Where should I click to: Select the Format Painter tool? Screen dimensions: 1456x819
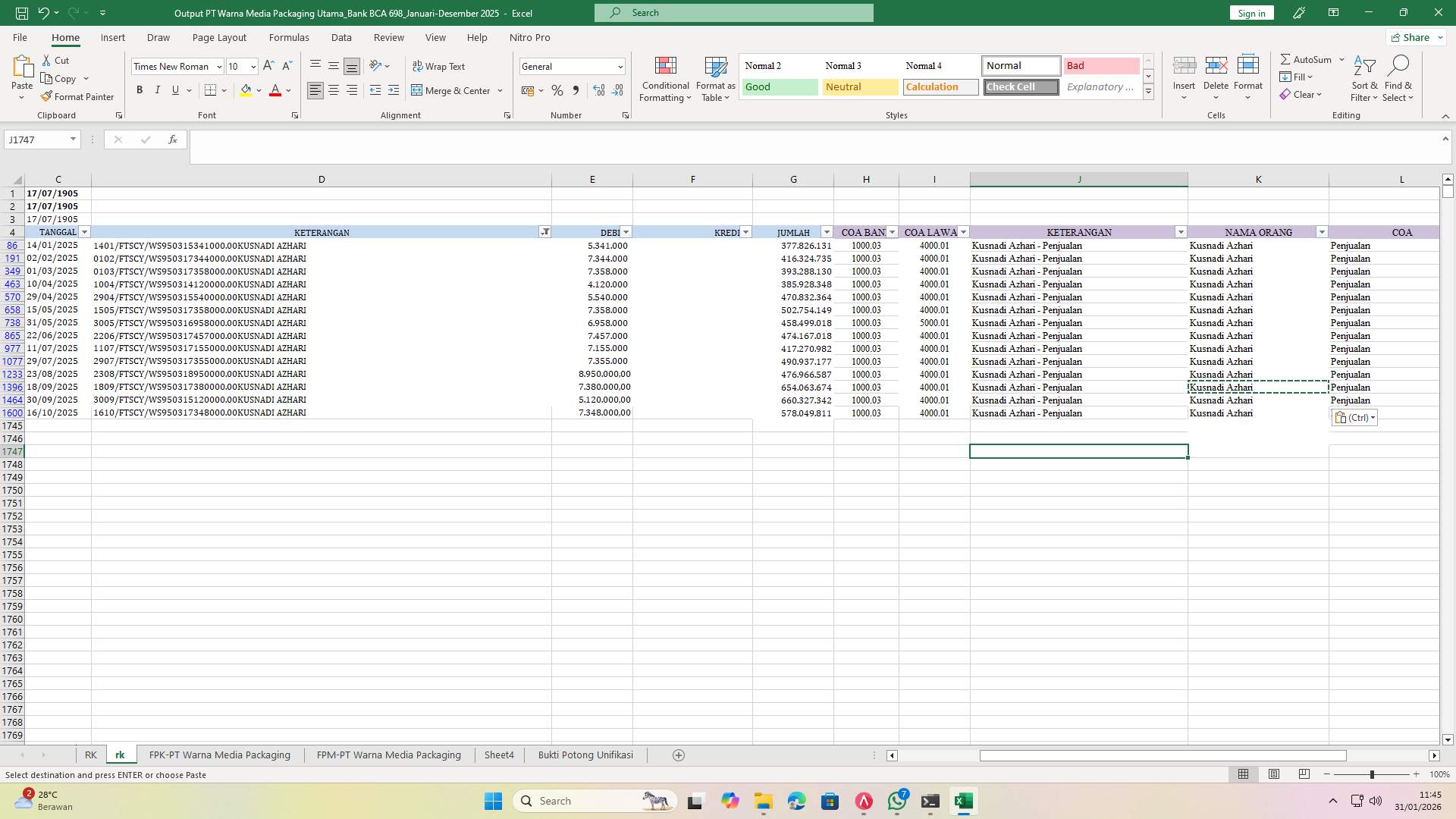point(78,96)
